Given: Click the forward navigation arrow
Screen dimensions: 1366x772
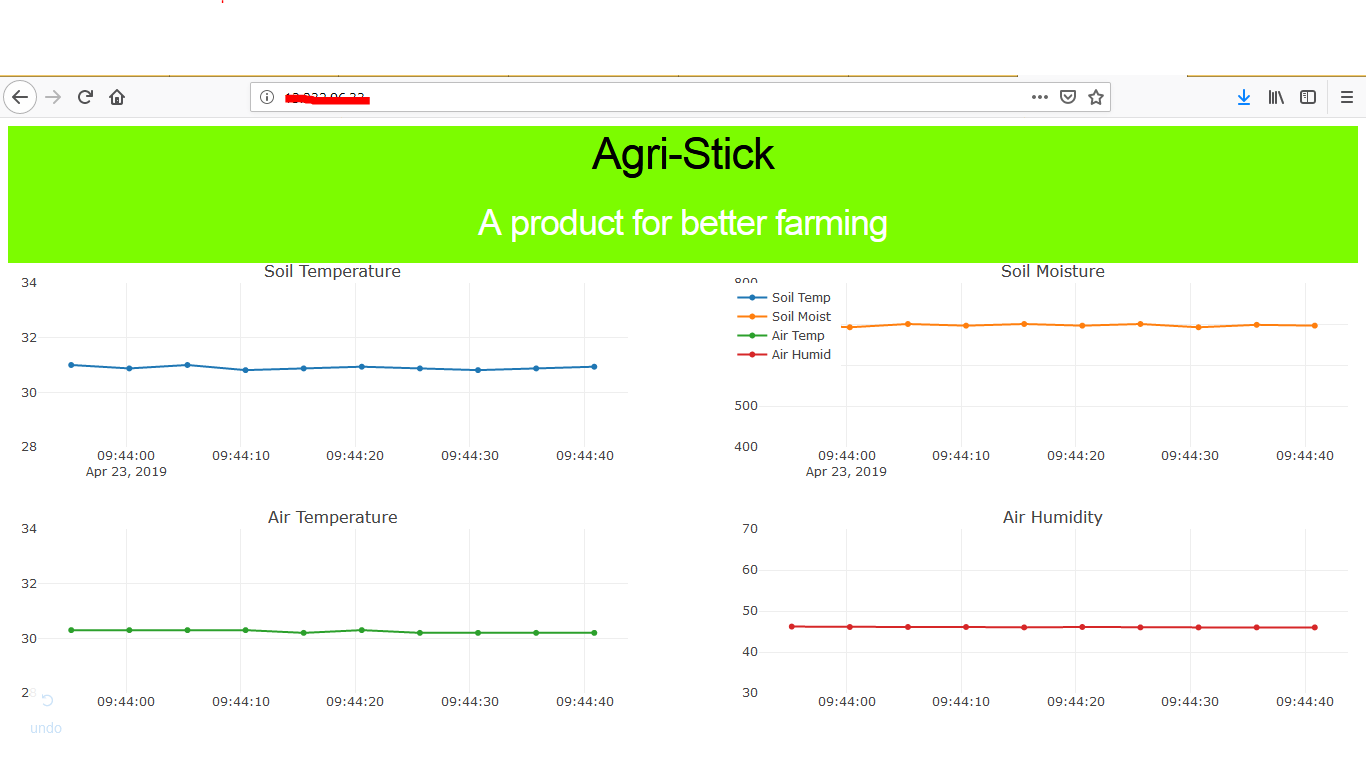Looking at the screenshot, I should [x=52, y=96].
